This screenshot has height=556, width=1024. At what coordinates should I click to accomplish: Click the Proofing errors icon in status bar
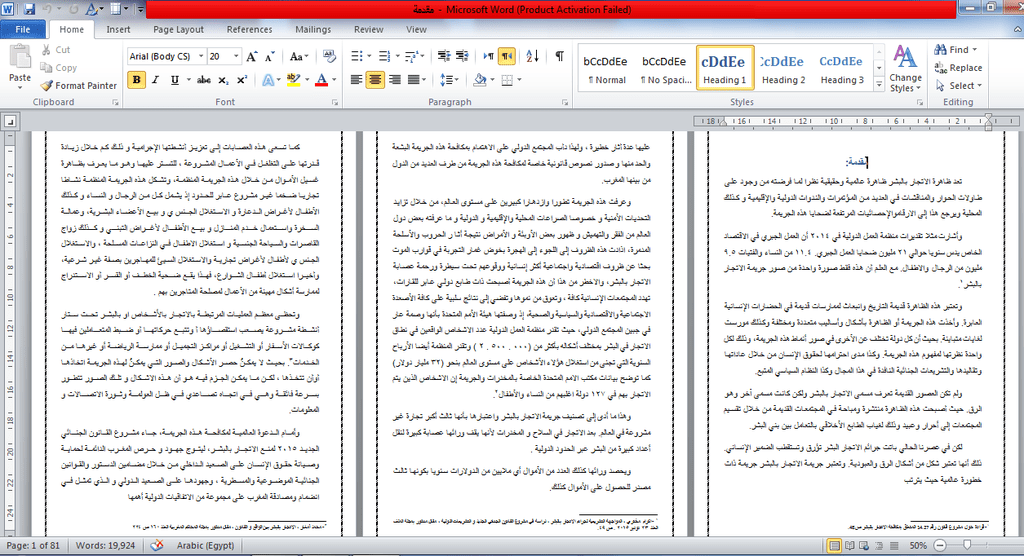(157, 546)
